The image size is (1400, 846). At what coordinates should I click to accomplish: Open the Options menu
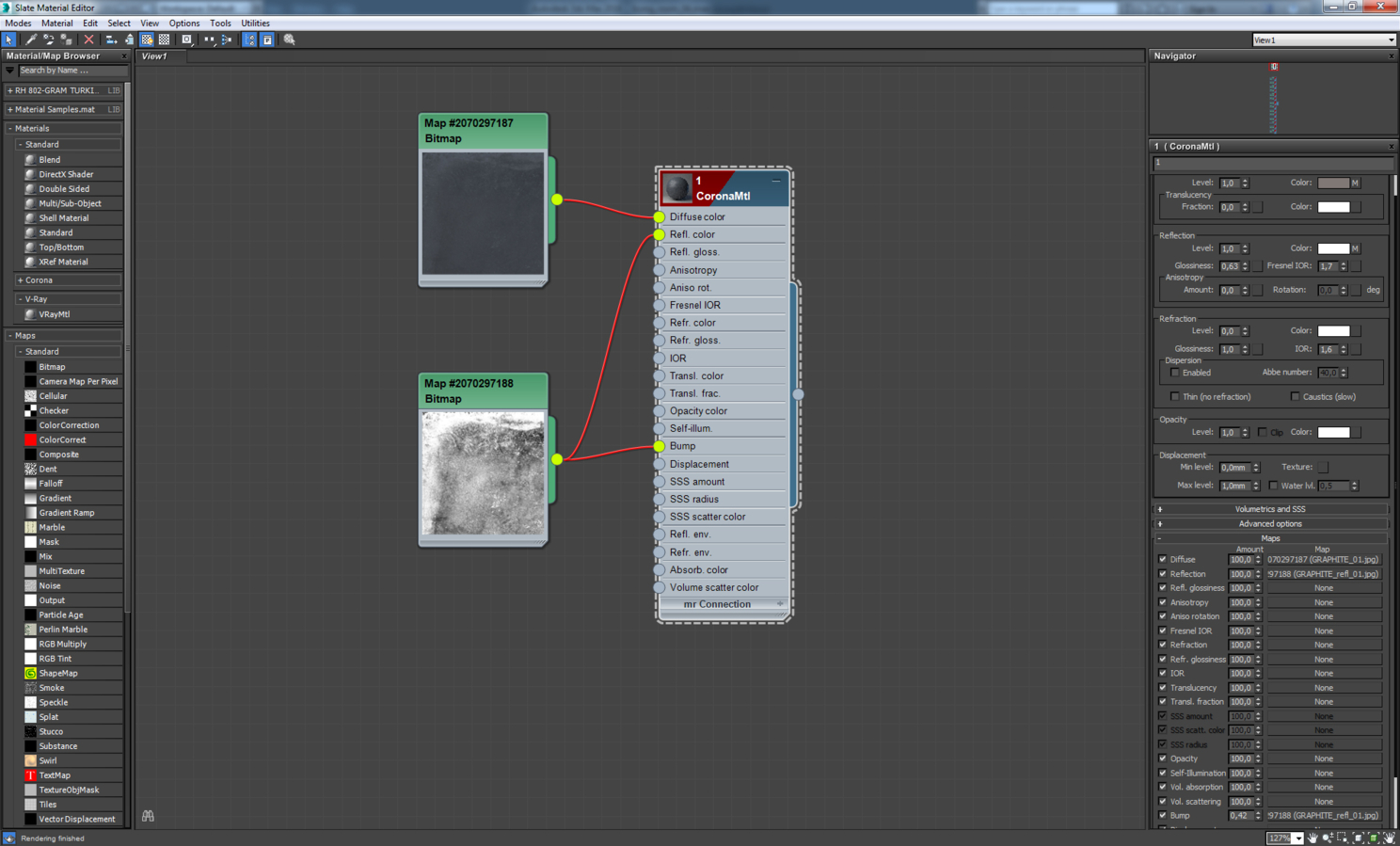tap(184, 24)
